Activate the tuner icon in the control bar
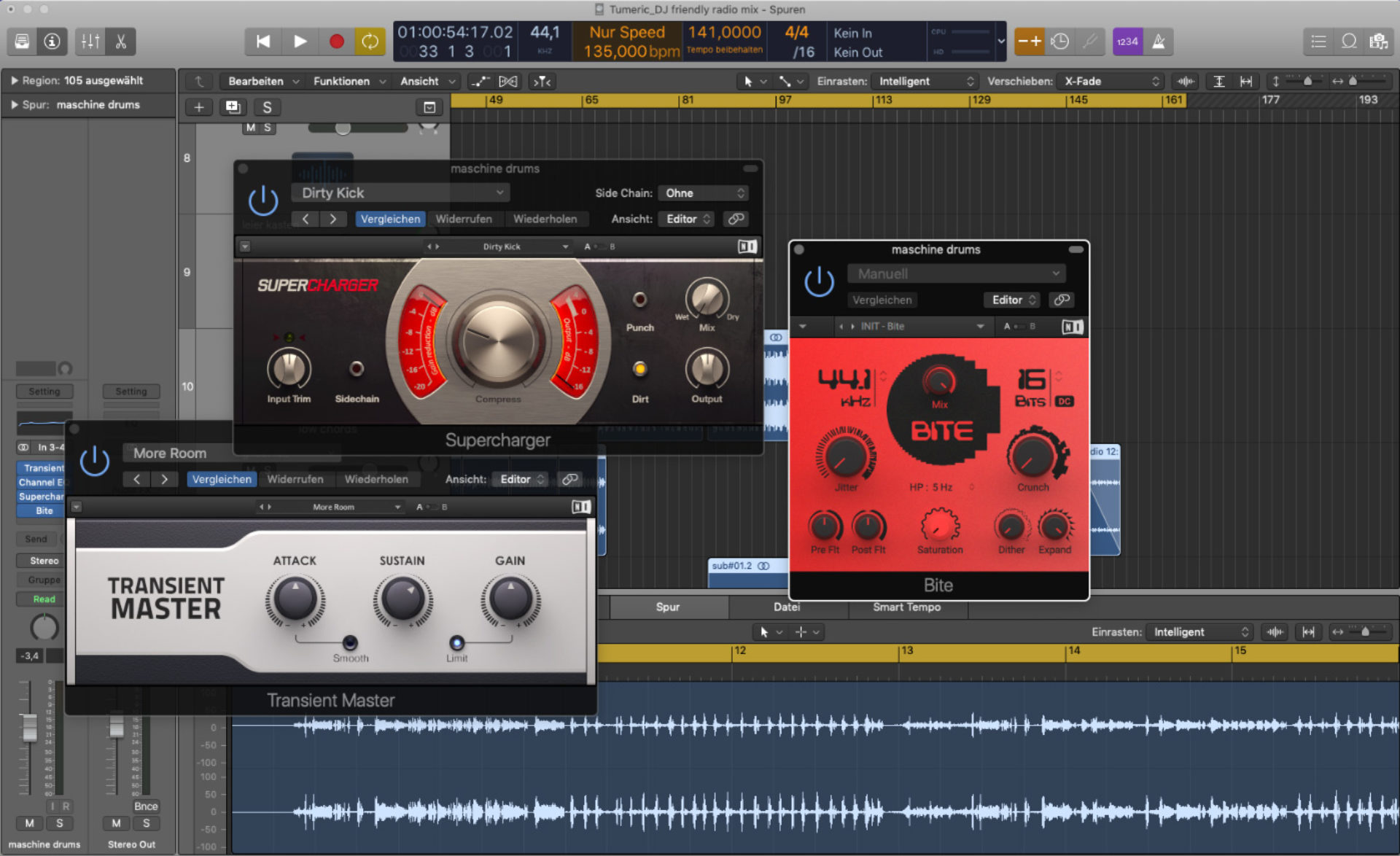The width and height of the screenshot is (1400, 856). (1090, 42)
